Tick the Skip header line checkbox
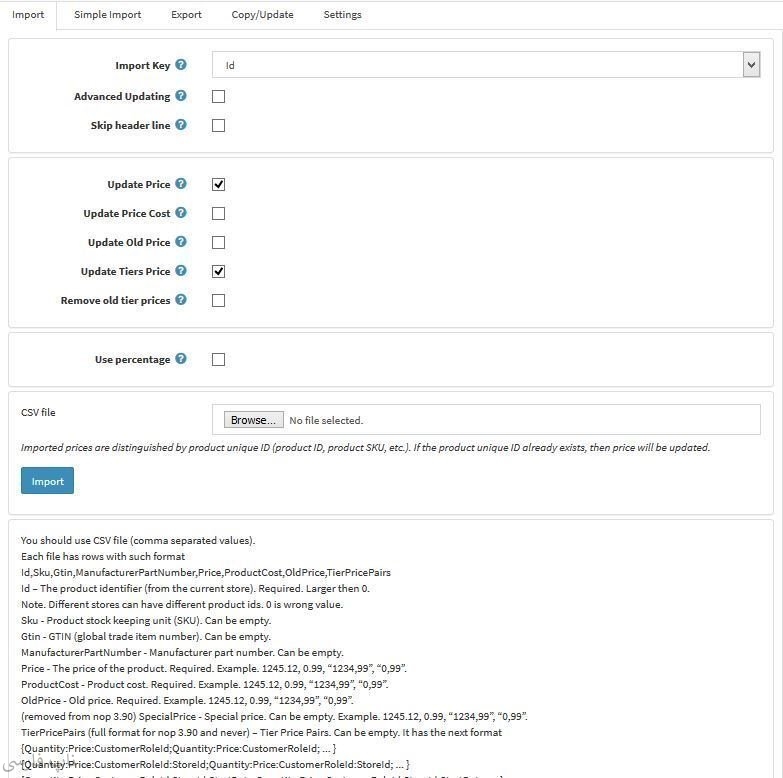783x778 pixels. point(219,126)
